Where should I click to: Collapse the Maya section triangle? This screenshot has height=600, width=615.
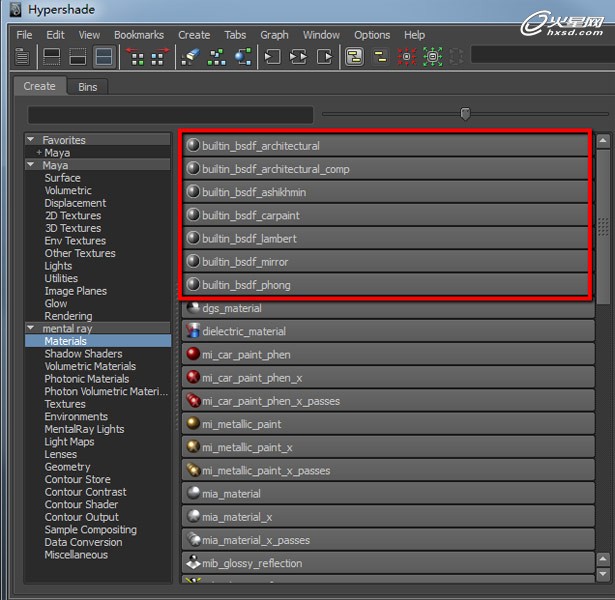(x=31, y=165)
